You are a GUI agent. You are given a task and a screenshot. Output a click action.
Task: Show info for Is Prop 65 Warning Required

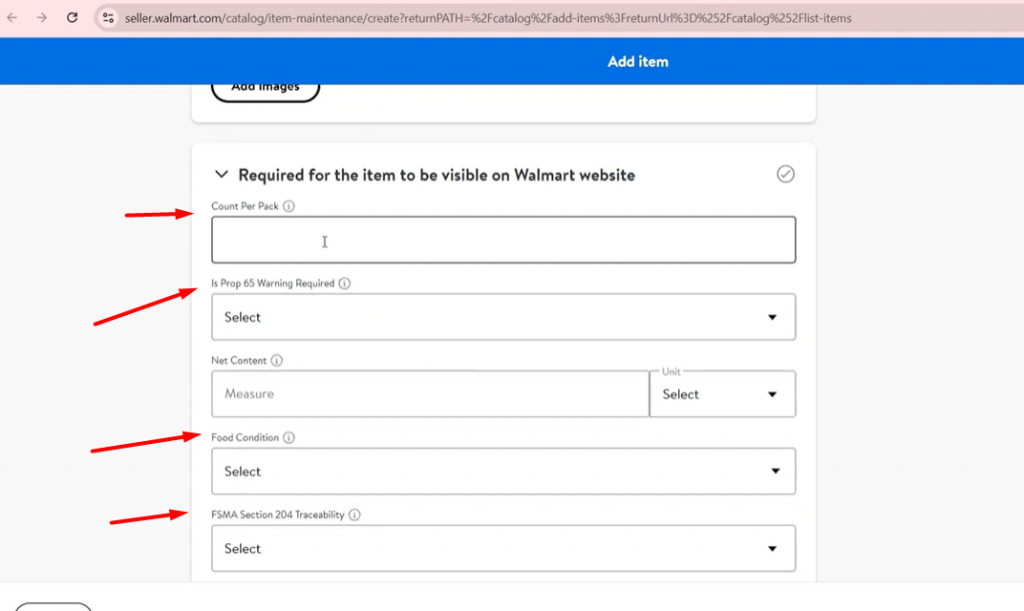[x=345, y=284]
